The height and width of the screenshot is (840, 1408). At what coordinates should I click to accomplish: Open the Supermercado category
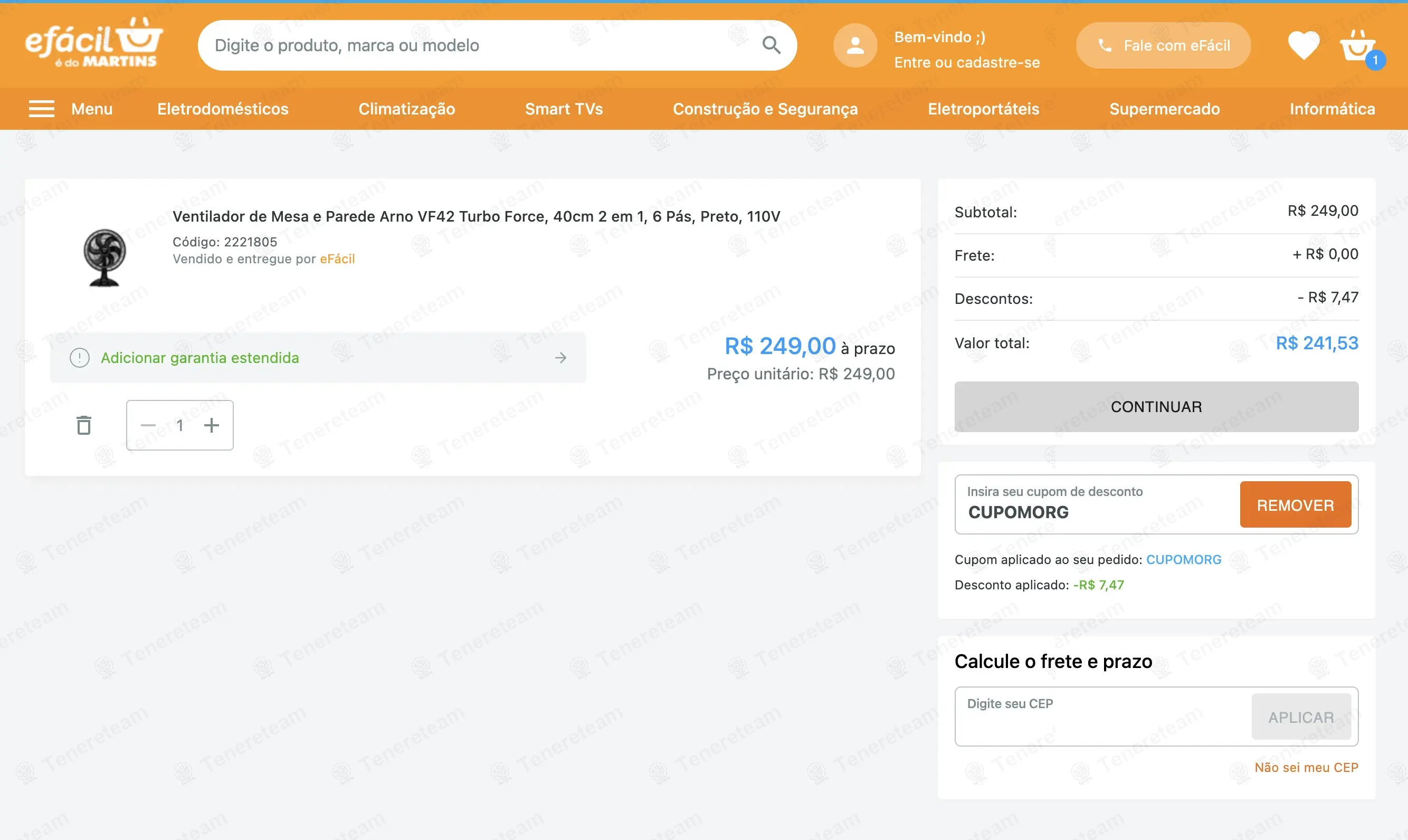click(x=1165, y=109)
